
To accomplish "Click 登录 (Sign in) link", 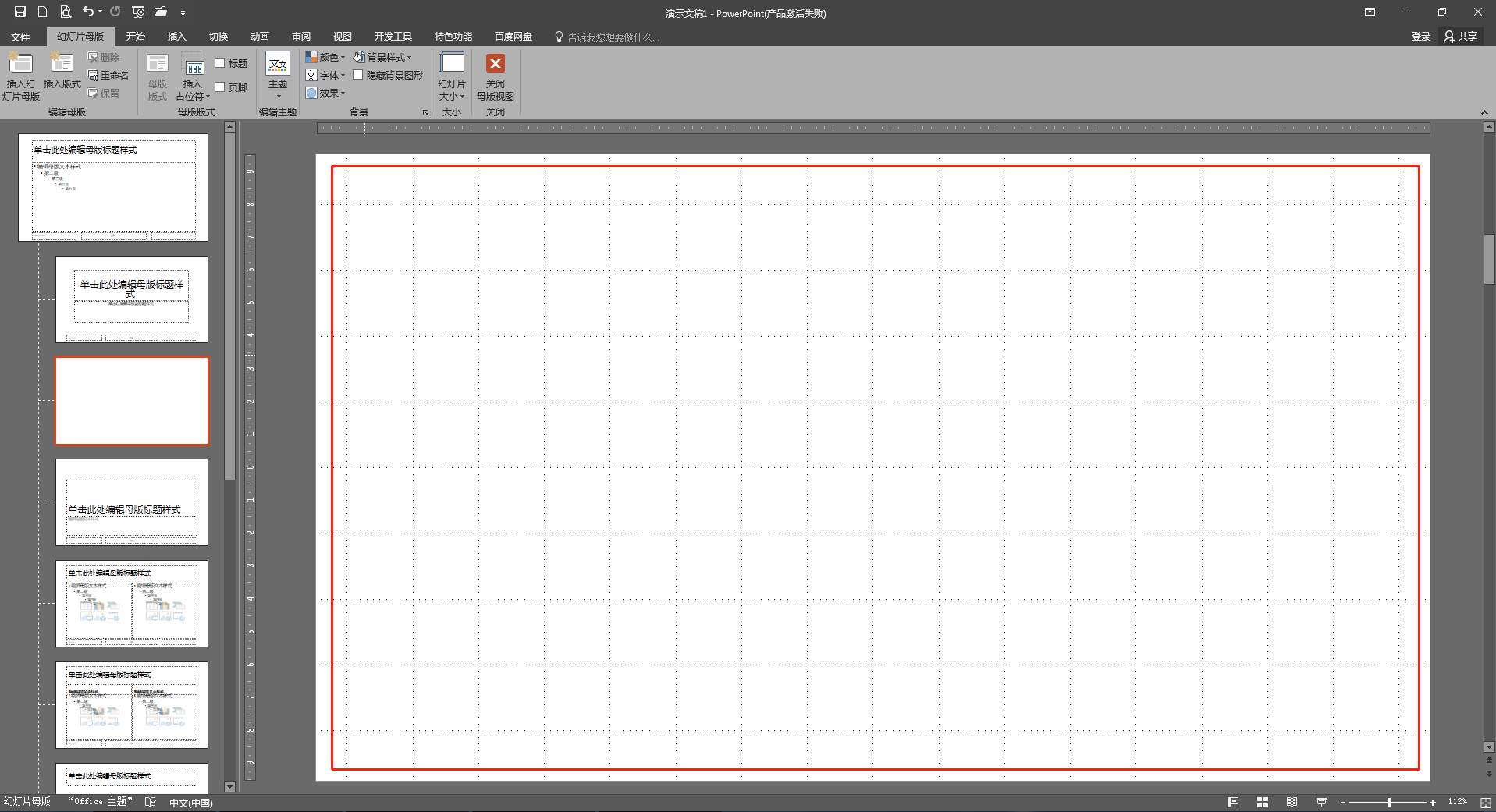I will point(1420,37).
